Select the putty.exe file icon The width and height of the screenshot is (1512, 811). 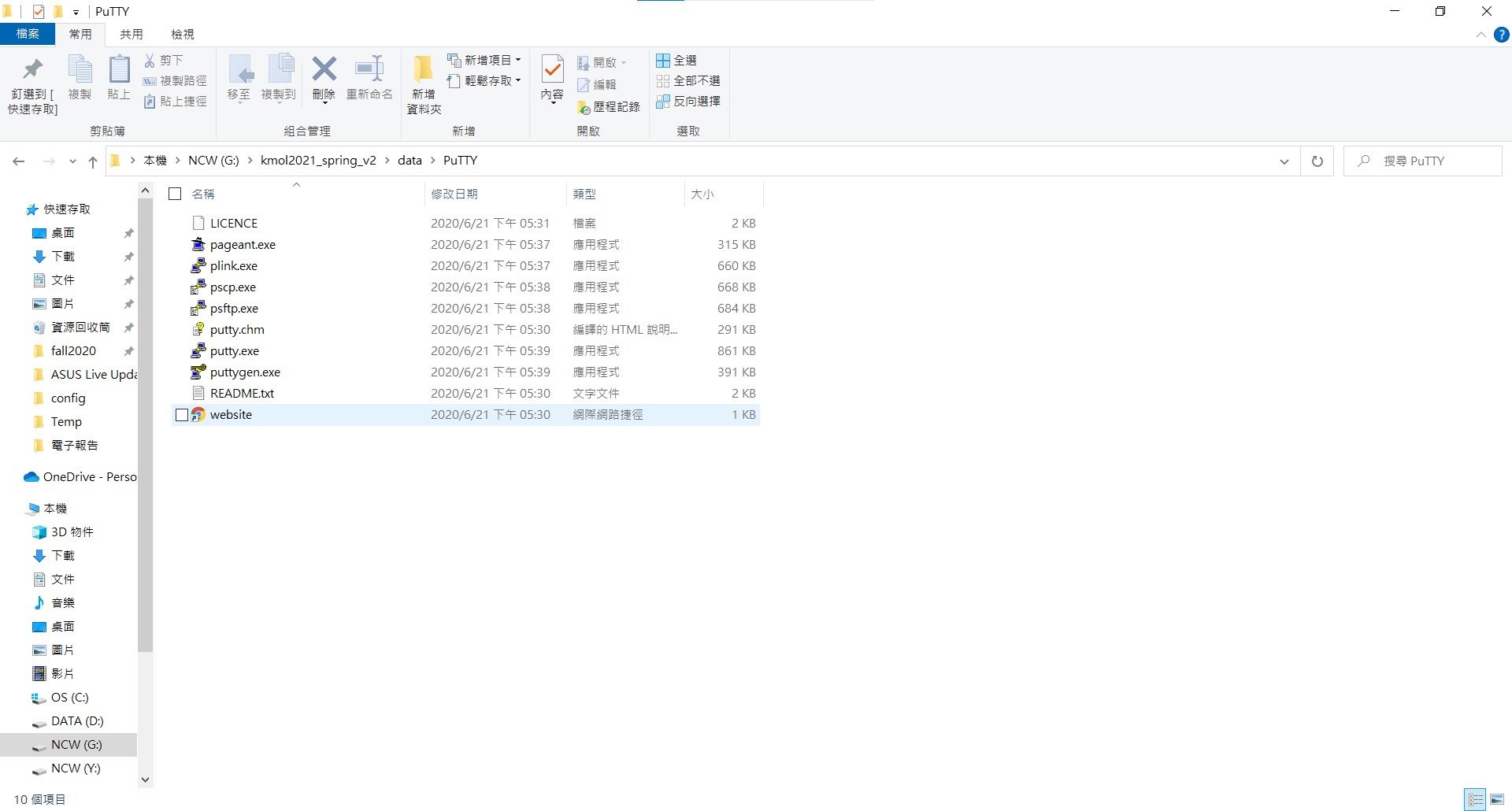198,350
